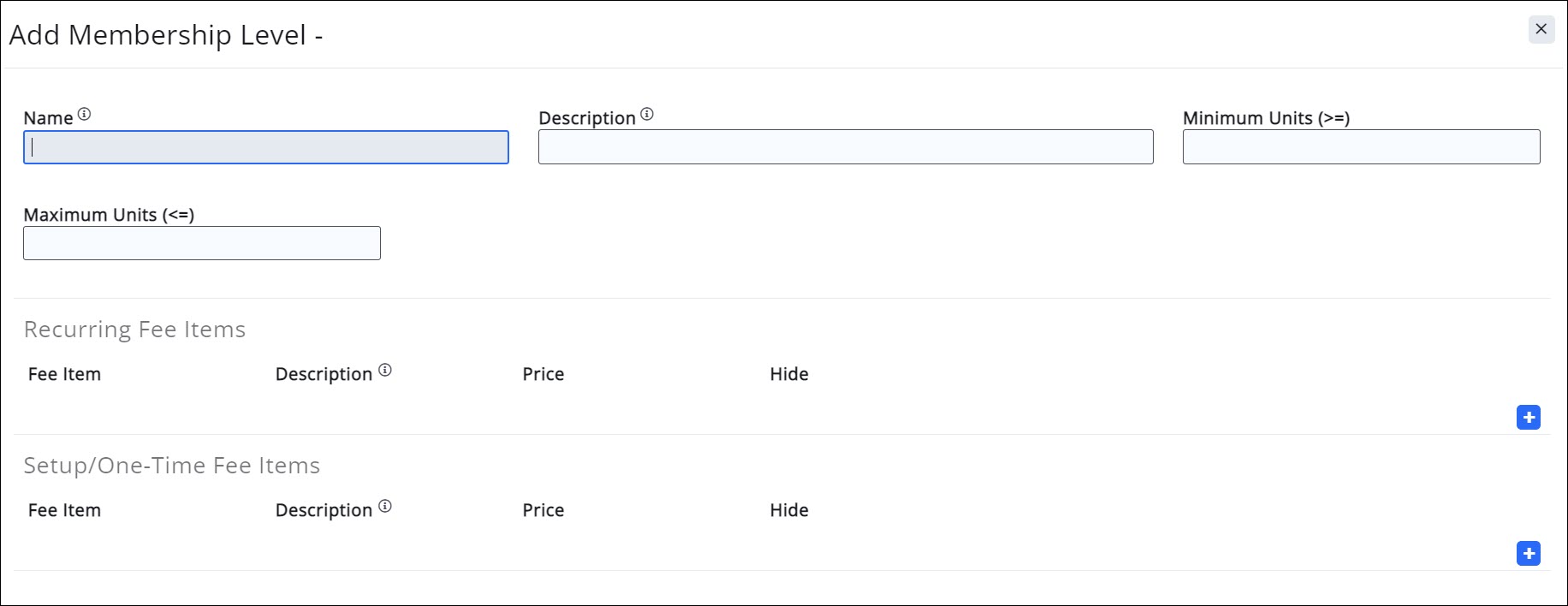Click the Price column header under Setup/One-Time Fee Items

point(543,510)
